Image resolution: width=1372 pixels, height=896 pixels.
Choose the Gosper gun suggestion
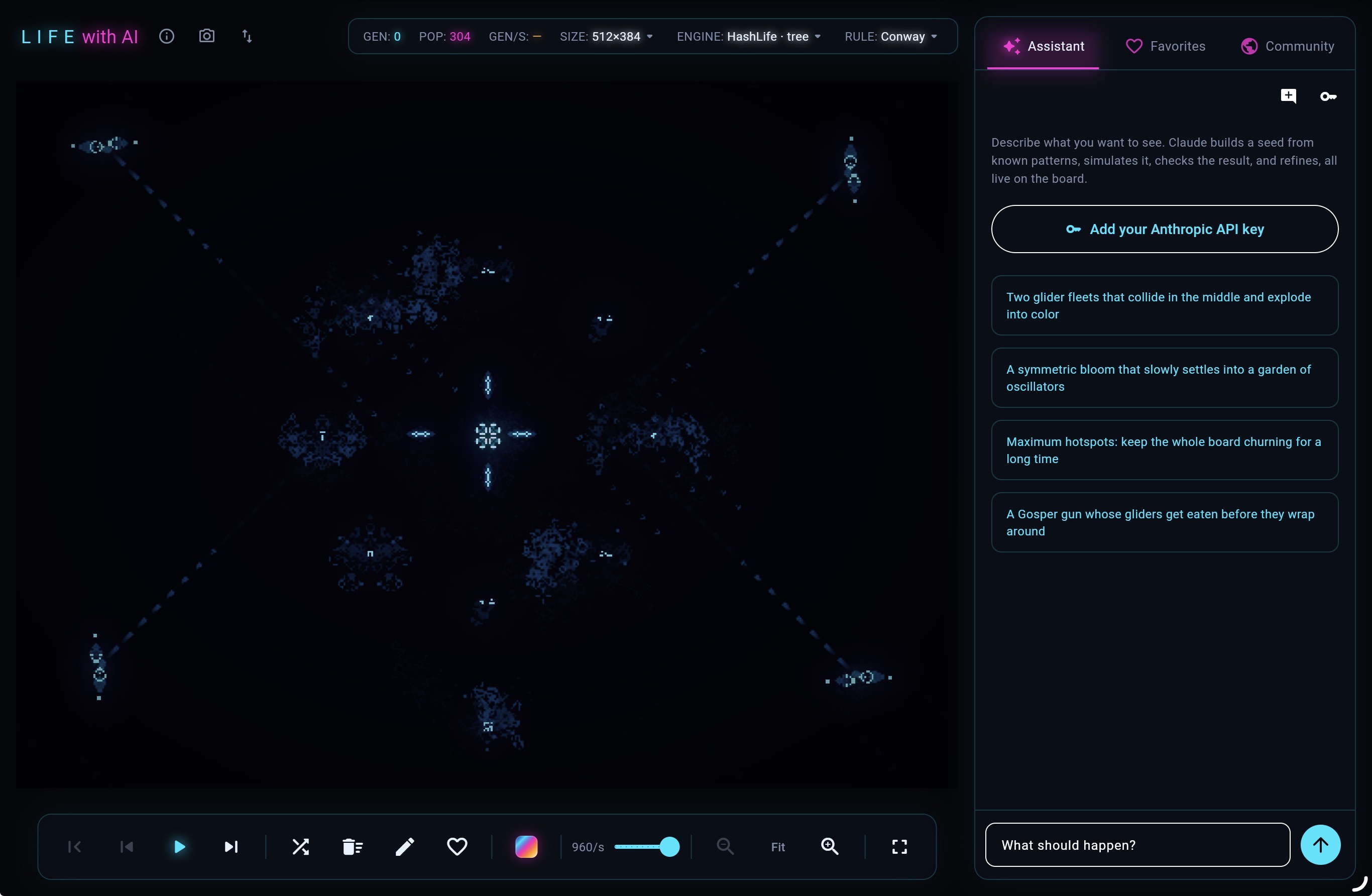[1165, 522]
